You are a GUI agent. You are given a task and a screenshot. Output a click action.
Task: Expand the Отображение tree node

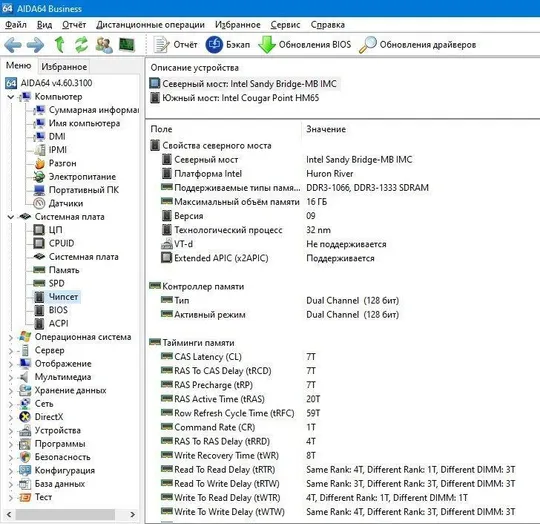pos(11,364)
